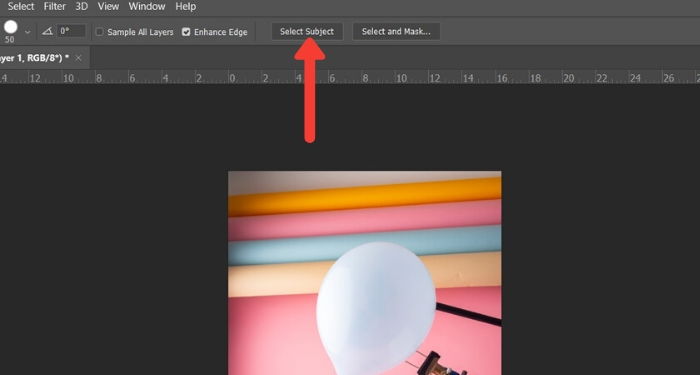
Task: Disable the Enhance Edge checkbox
Action: tap(186, 32)
